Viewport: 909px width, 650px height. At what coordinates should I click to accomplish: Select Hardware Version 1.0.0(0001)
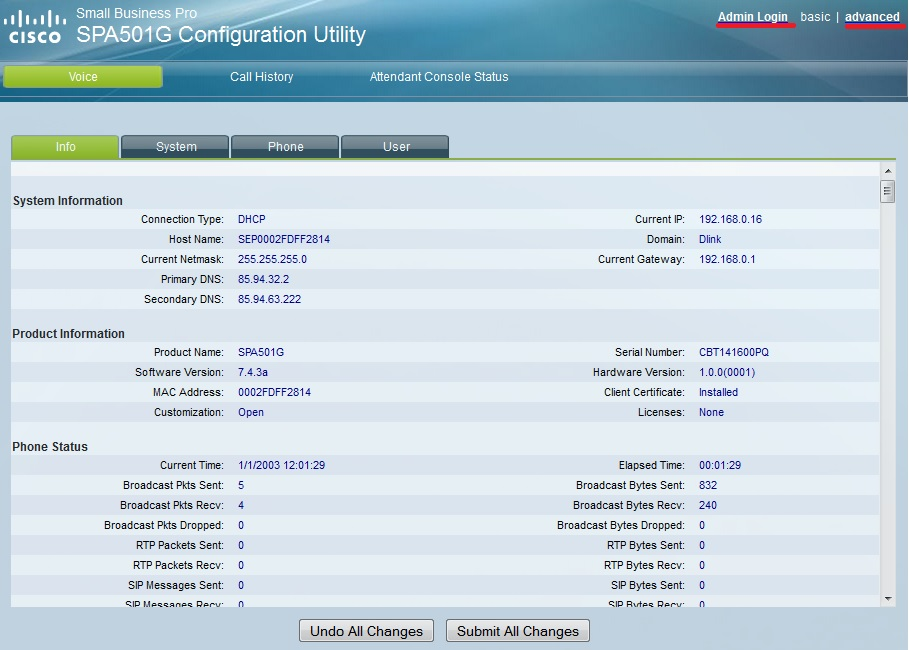(x=727, y=372)
